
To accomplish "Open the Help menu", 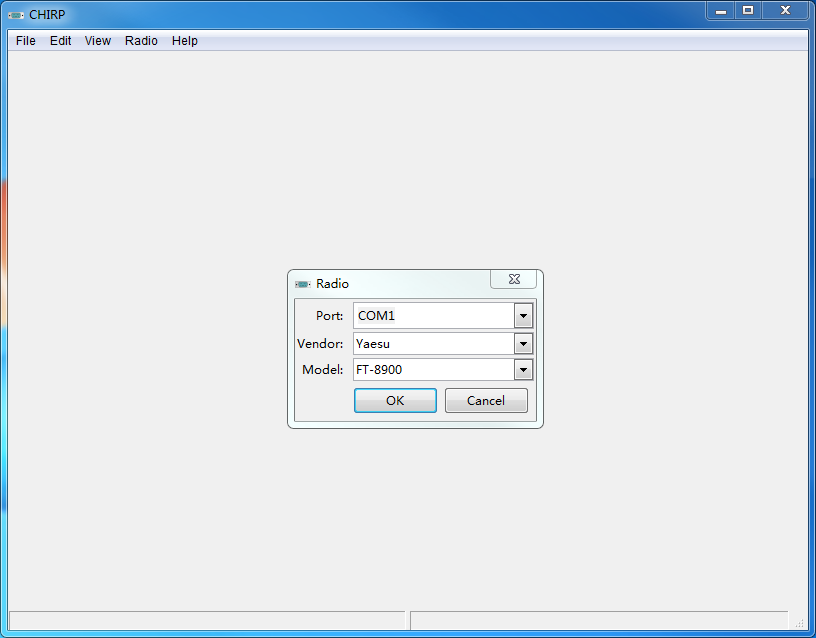I will (x=185, y=41).
